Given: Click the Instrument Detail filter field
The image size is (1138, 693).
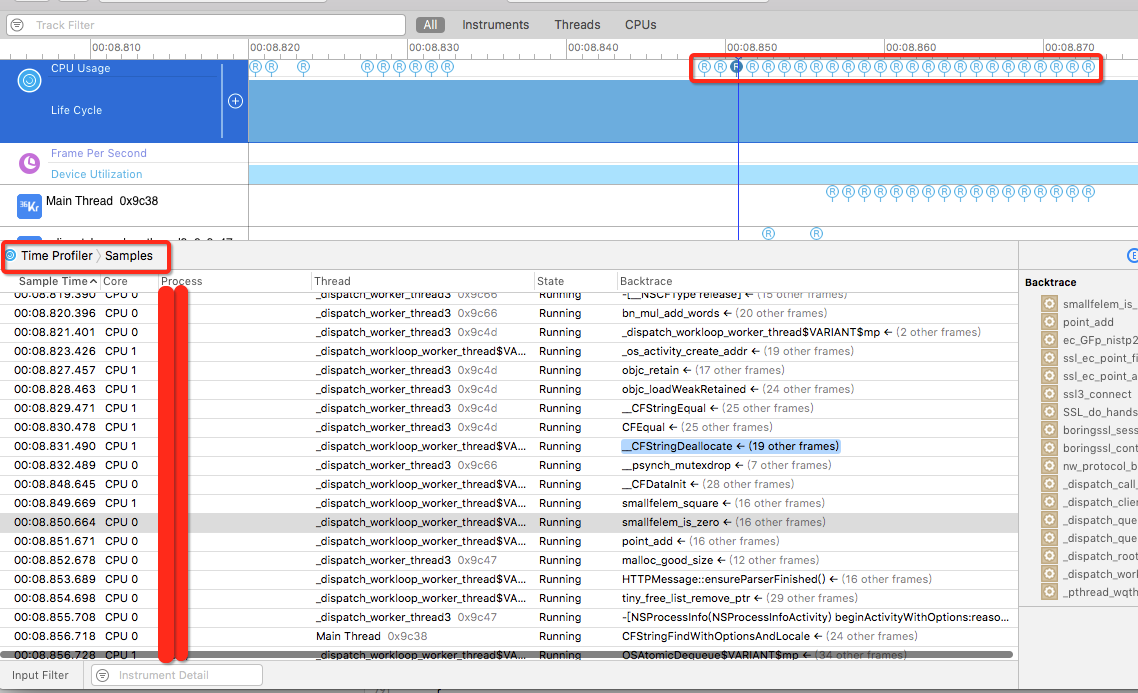Looking at the screenshot, I should click(x=176, y=675).
